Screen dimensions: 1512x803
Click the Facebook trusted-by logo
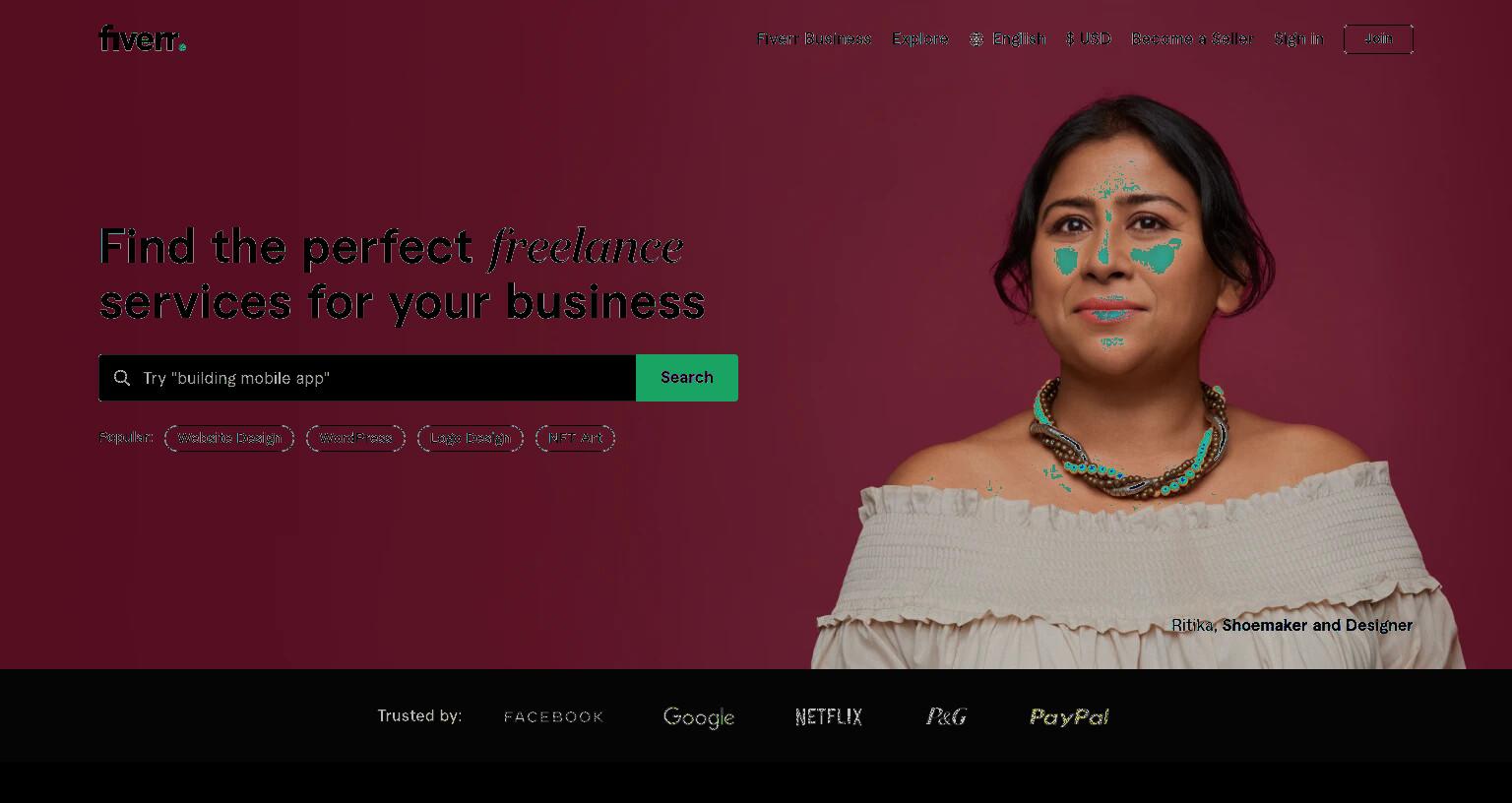[x=553, y=716]
